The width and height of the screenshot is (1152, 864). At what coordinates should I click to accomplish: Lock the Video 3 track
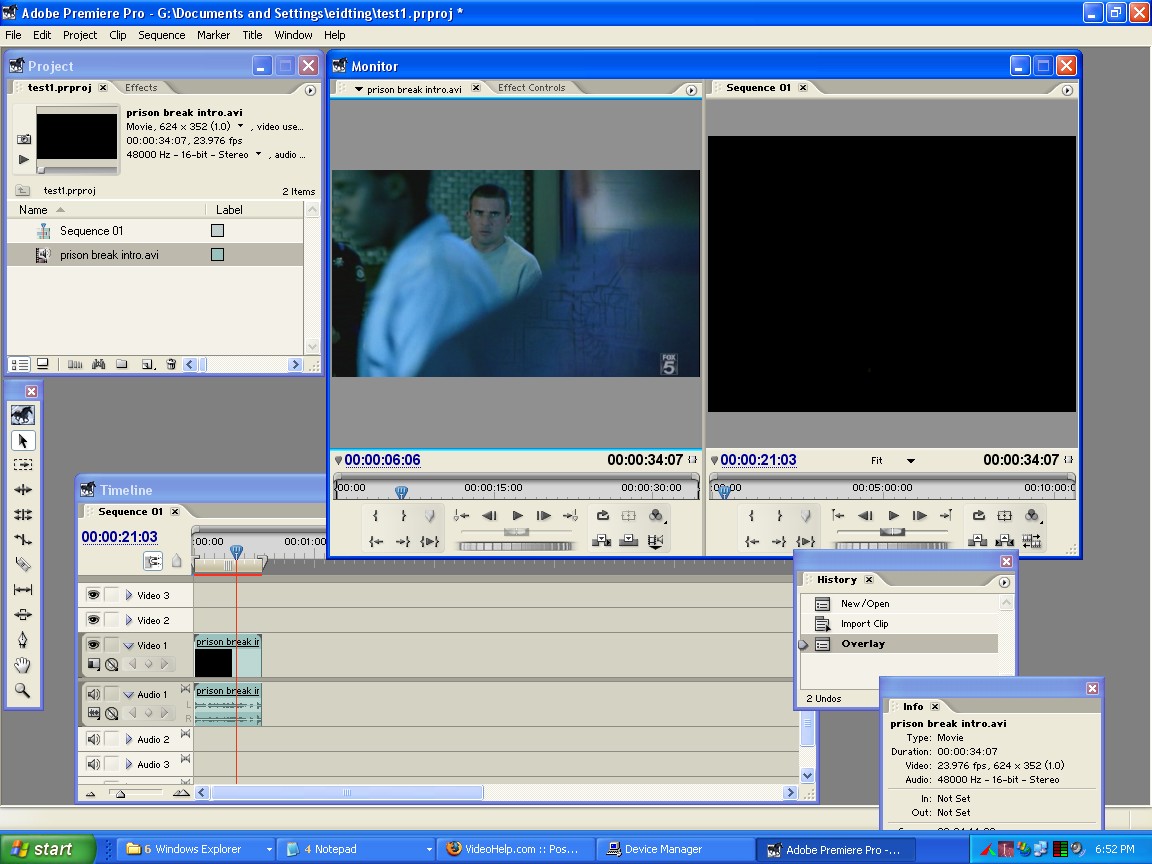point(111,594)
